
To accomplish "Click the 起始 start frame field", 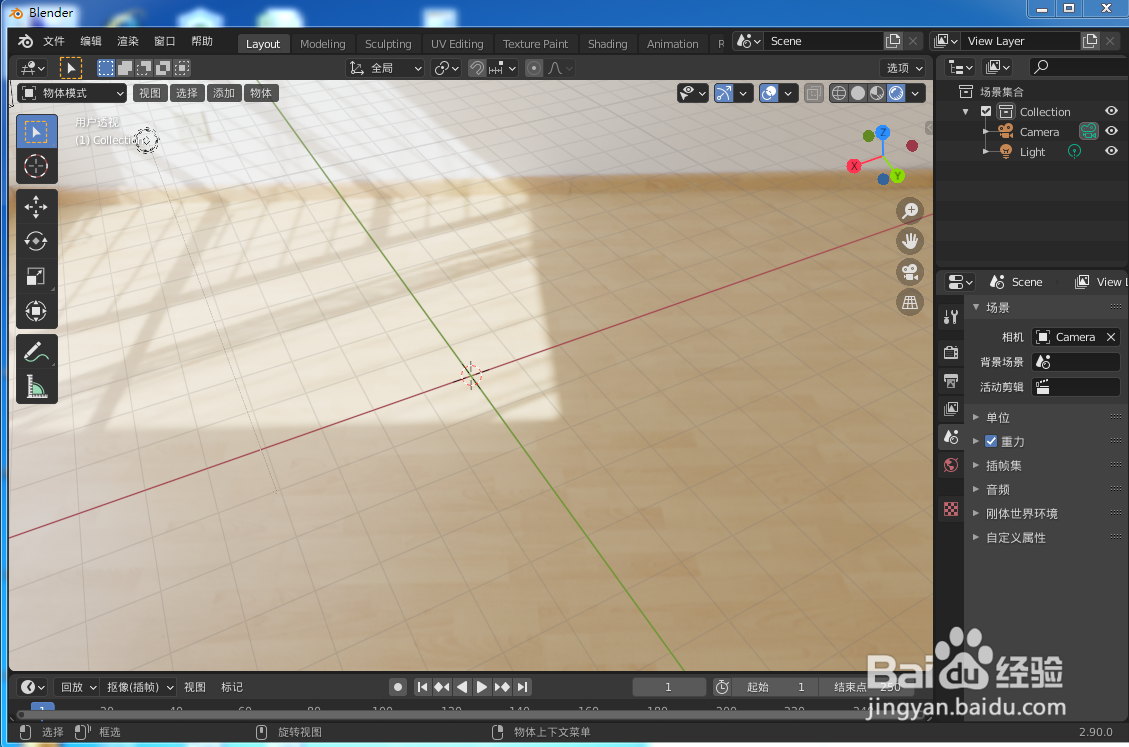I will coord(775,687).
